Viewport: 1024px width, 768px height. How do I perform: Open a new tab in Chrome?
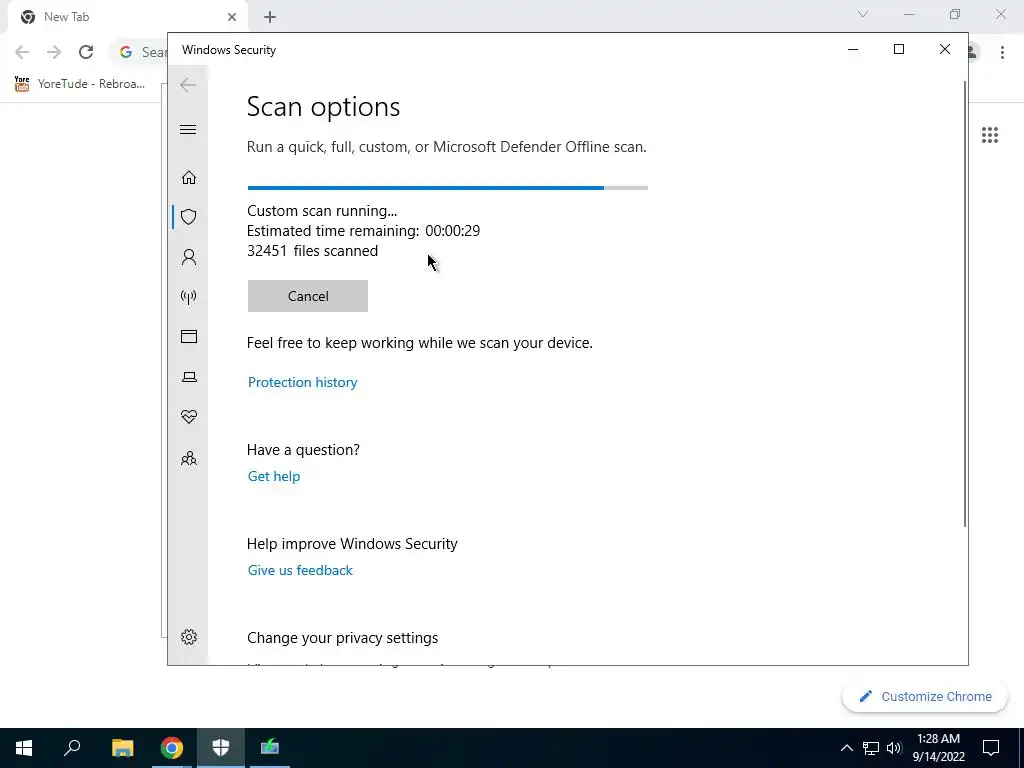(270, 17)
